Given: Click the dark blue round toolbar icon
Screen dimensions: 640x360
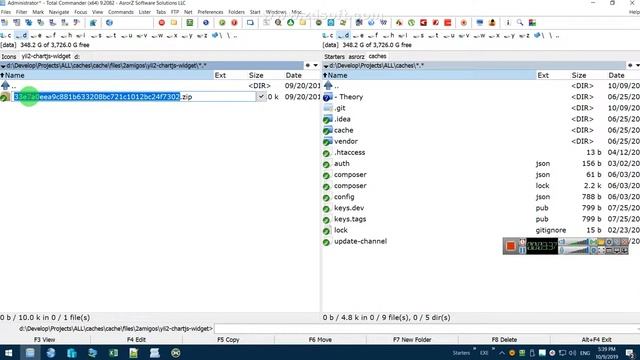Looking at the screenshot, I should [206, 23].
